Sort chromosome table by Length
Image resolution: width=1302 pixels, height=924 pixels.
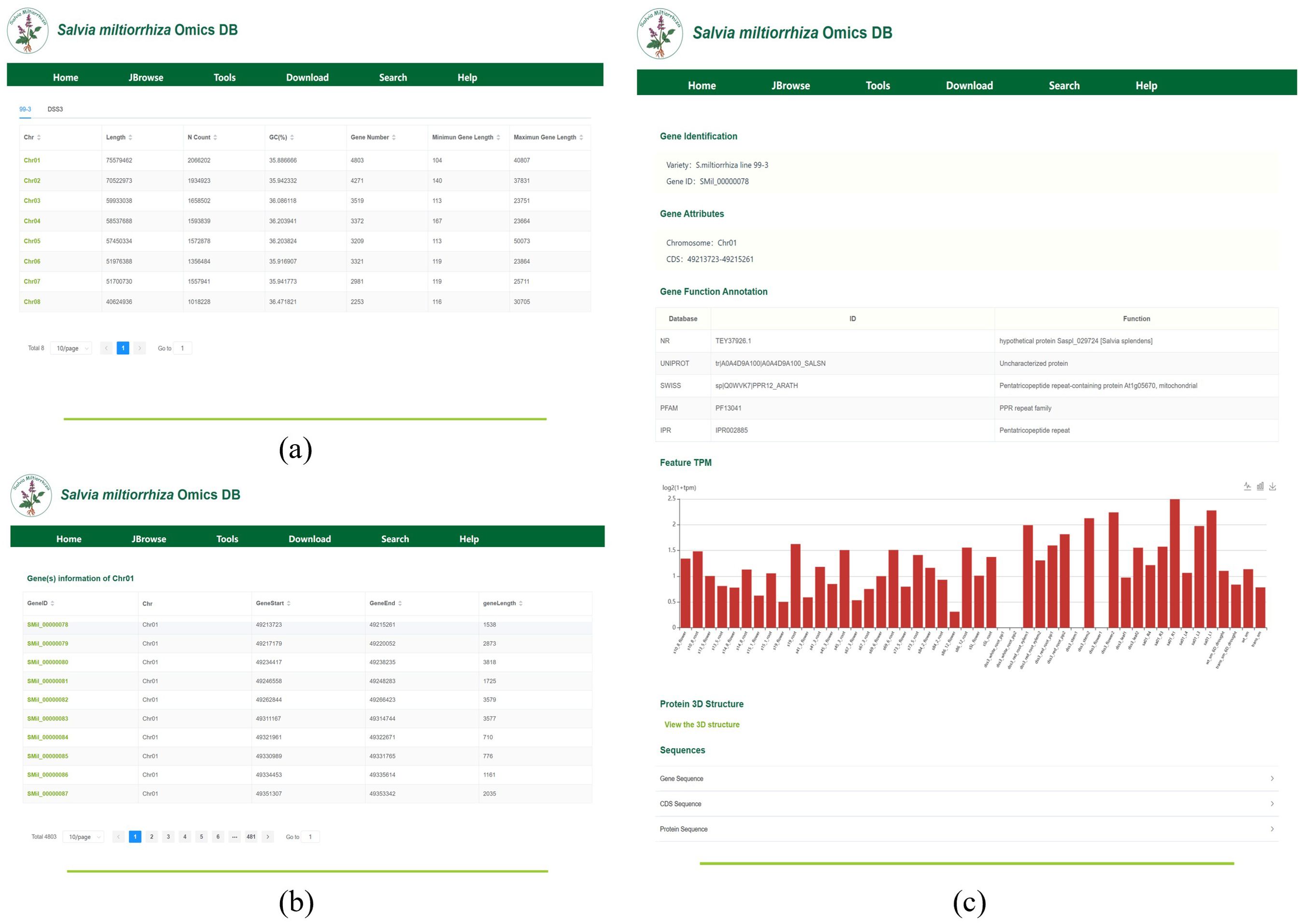coord(130,138)
